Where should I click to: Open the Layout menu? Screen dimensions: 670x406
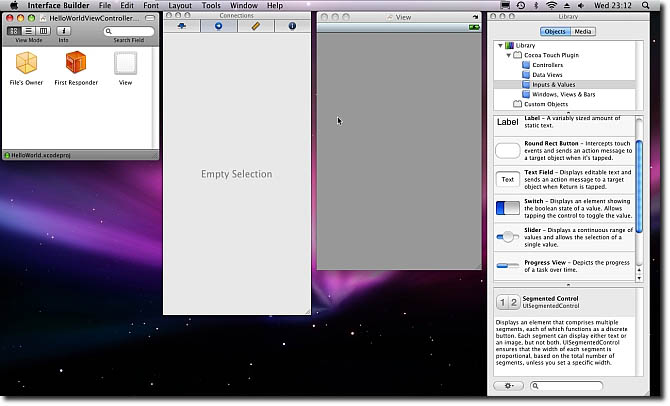tap(180, 6)
